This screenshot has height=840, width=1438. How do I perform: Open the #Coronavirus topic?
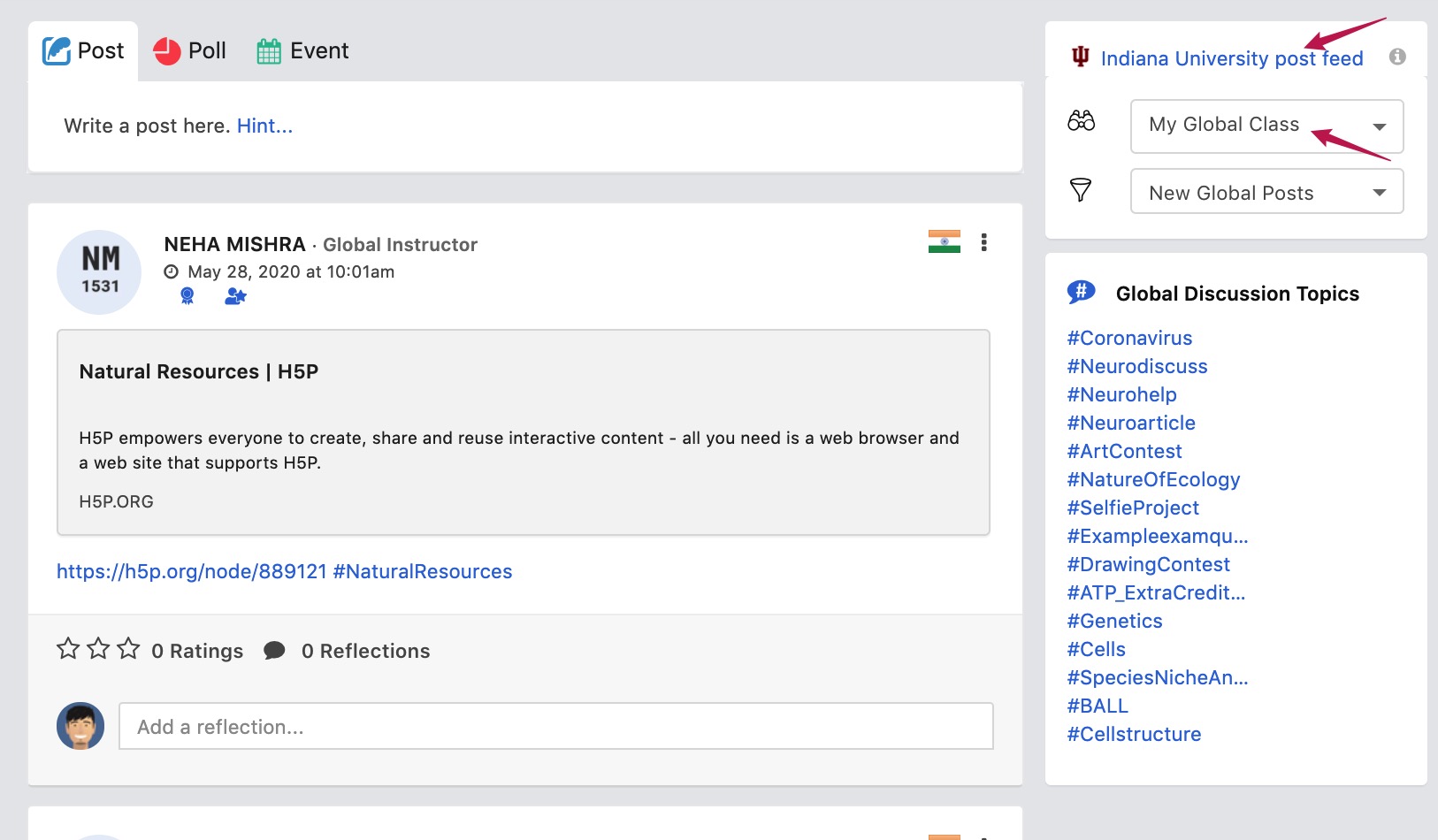1129,338
